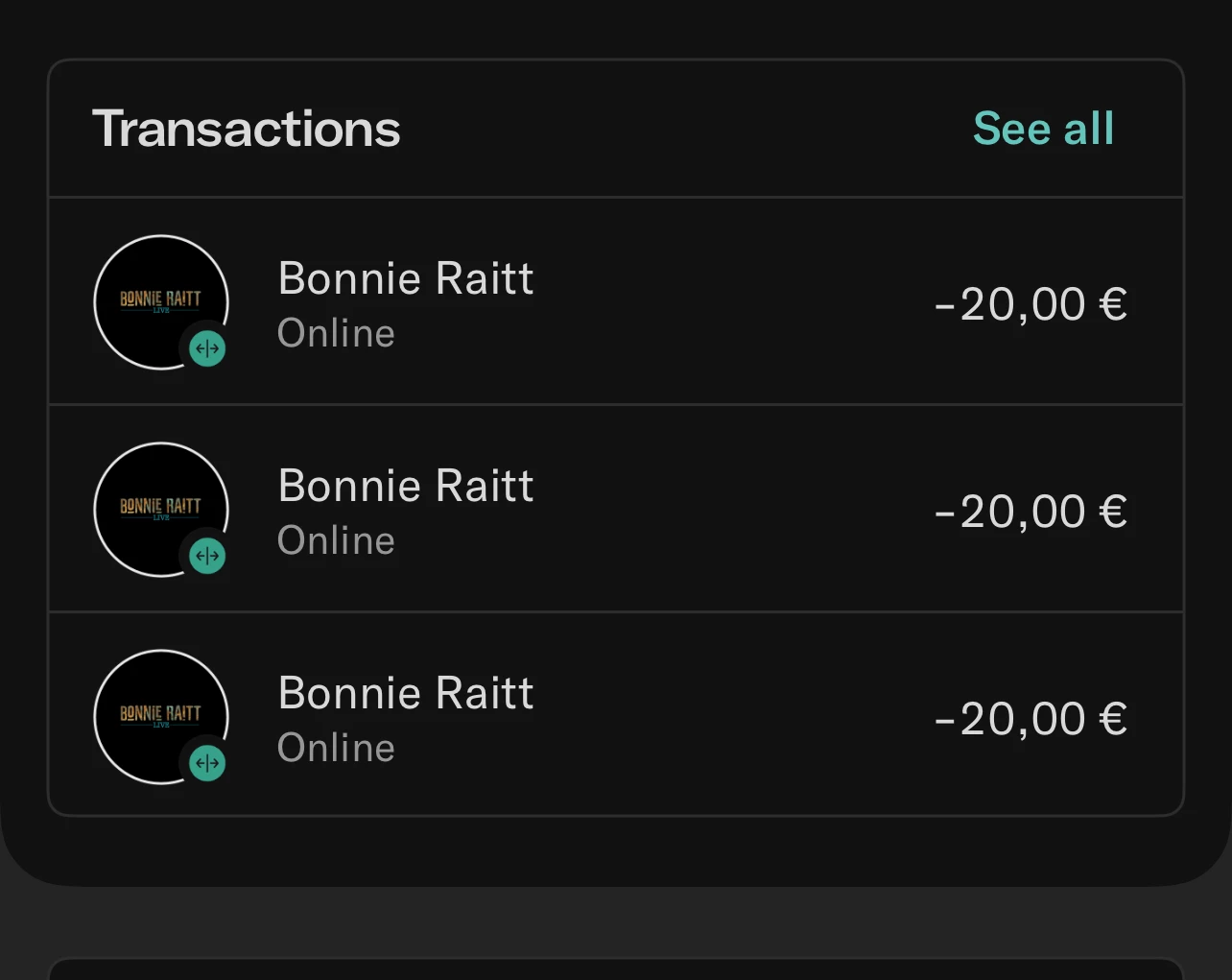
Task: Select the middle transaction's Bonnie Raitt logo
Action: (161, 510)
